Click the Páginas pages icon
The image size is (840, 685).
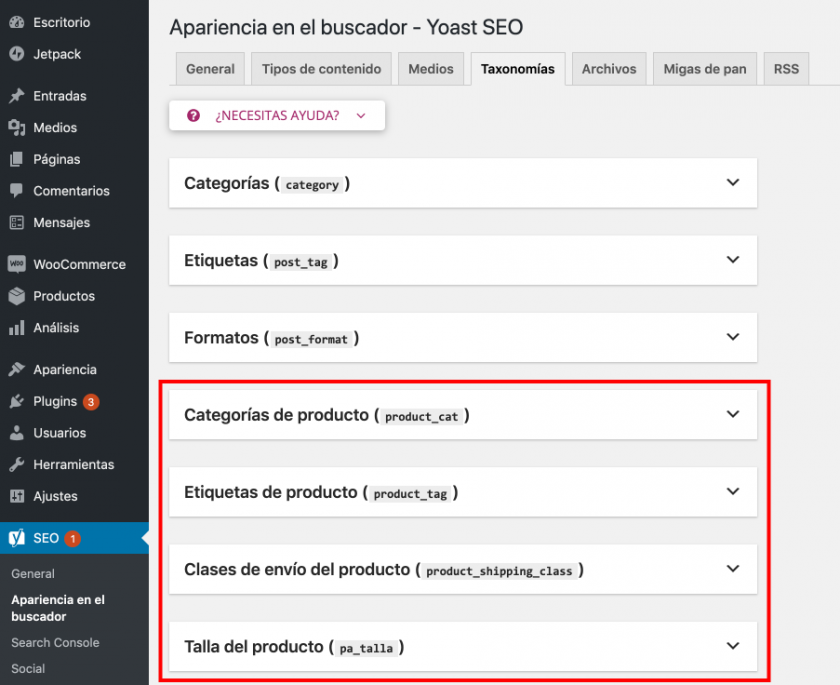[17, 159]
